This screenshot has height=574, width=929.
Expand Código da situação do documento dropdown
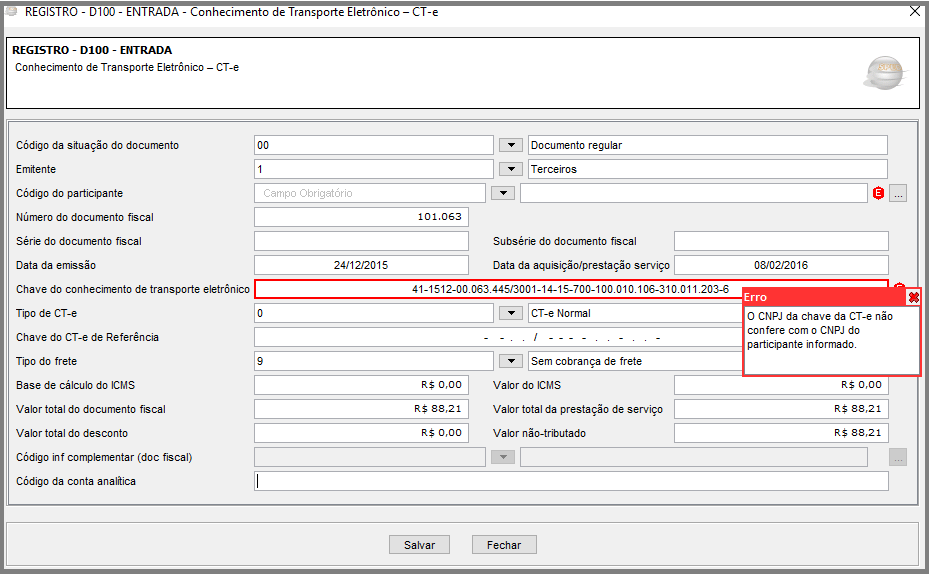(x=511, y=145)
